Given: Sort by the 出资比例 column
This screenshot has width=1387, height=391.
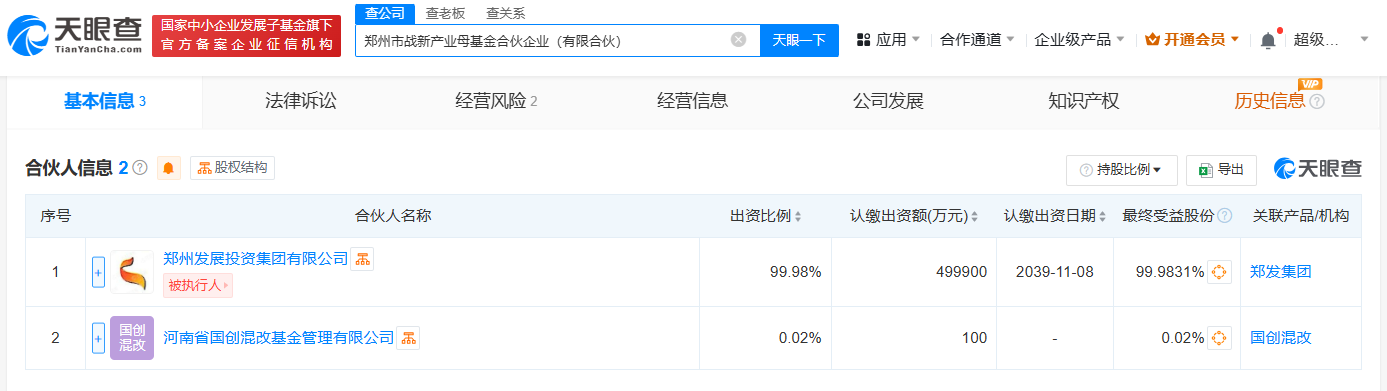Looking at the screenshot, I should 766,216.
